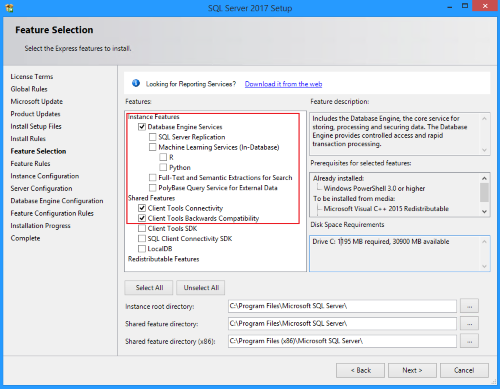Click down arrow of Prerequisites scrollbar
This screenshot has width=500, height=389.
(x=484, y=211)
